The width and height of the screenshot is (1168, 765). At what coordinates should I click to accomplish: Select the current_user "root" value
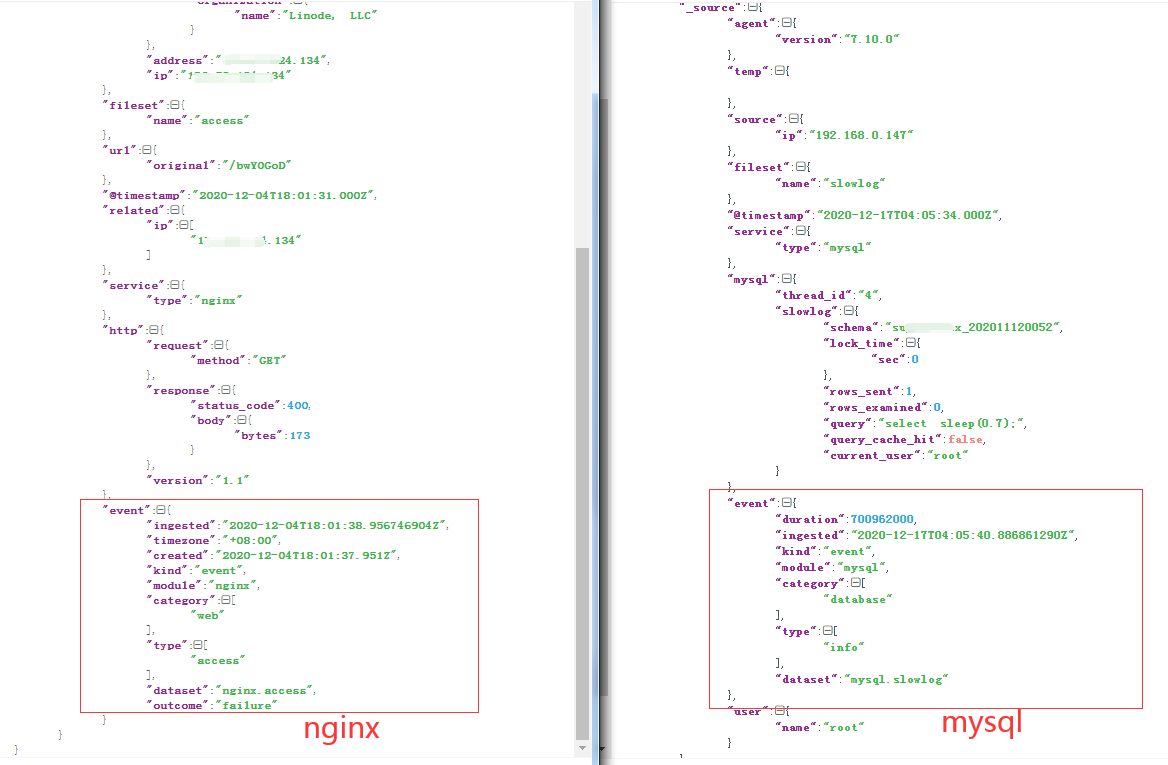pos(948,455)
